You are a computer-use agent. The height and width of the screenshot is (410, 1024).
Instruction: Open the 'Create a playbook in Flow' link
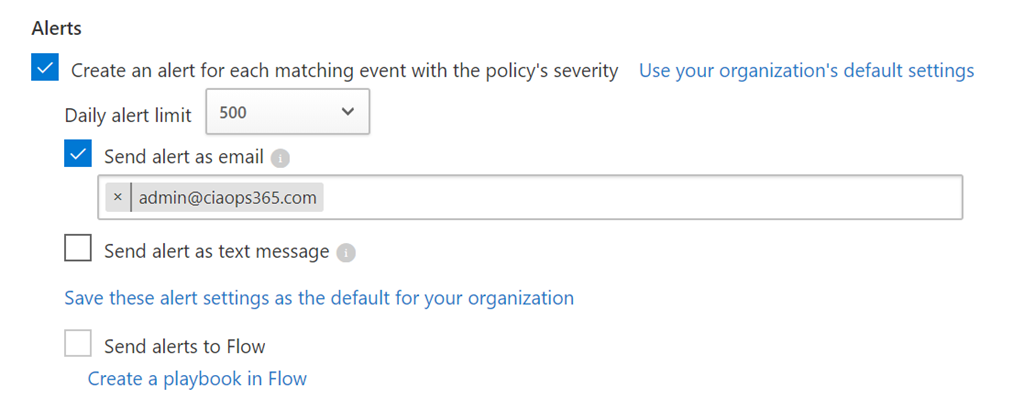[x=197, y=379]
